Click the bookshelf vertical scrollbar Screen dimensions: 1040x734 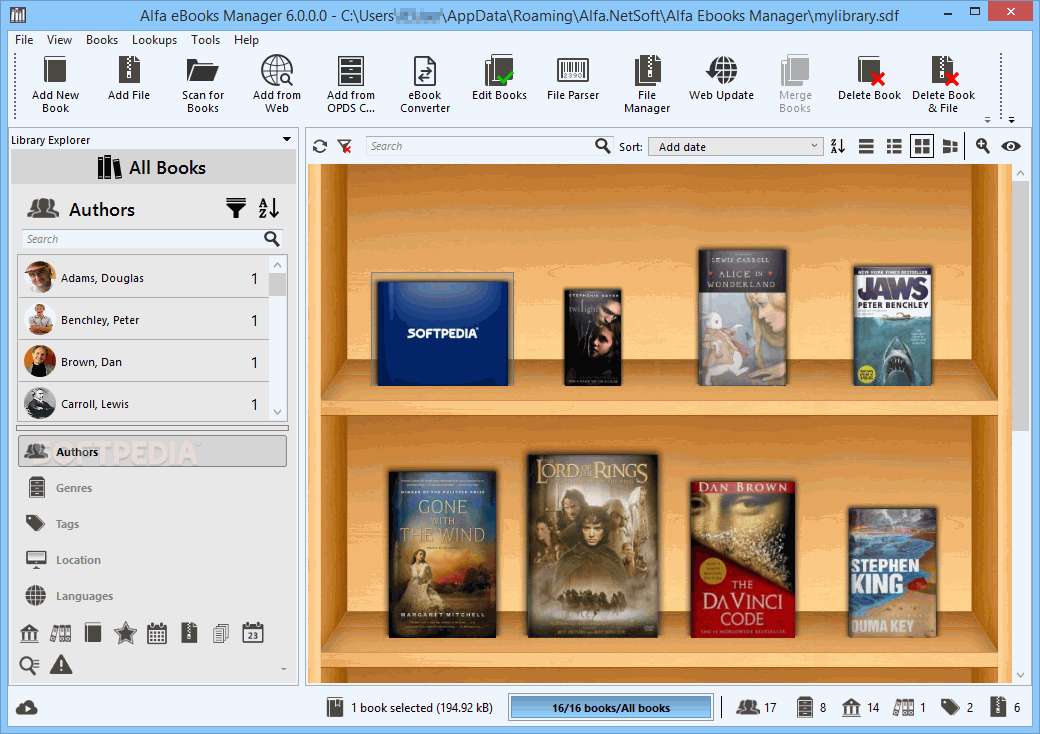[1020, 305]
